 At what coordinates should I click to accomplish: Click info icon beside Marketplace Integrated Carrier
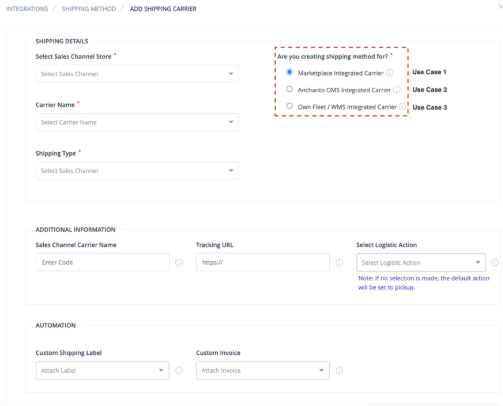[389, 73]
